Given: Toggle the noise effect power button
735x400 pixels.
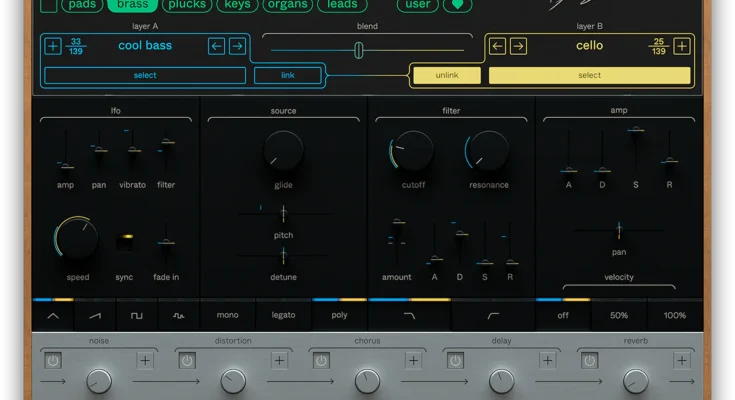Looking at the screenshot, I should tap(52, 360).
